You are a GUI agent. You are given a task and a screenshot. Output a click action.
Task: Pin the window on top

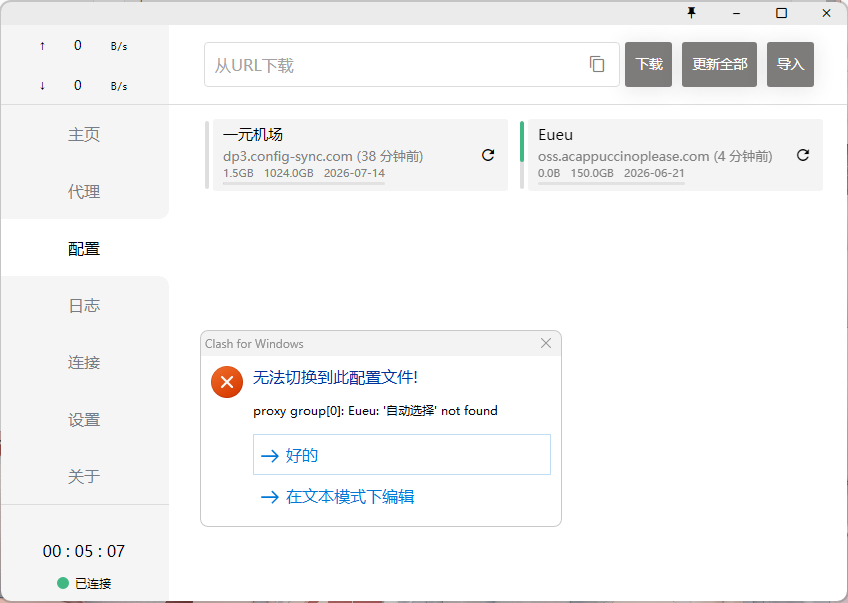691,12
